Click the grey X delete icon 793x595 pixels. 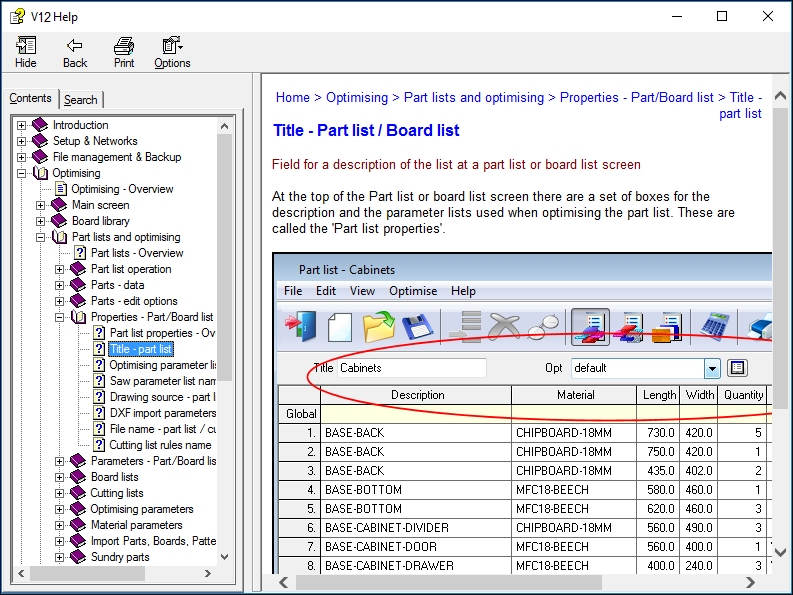(504, 326)
